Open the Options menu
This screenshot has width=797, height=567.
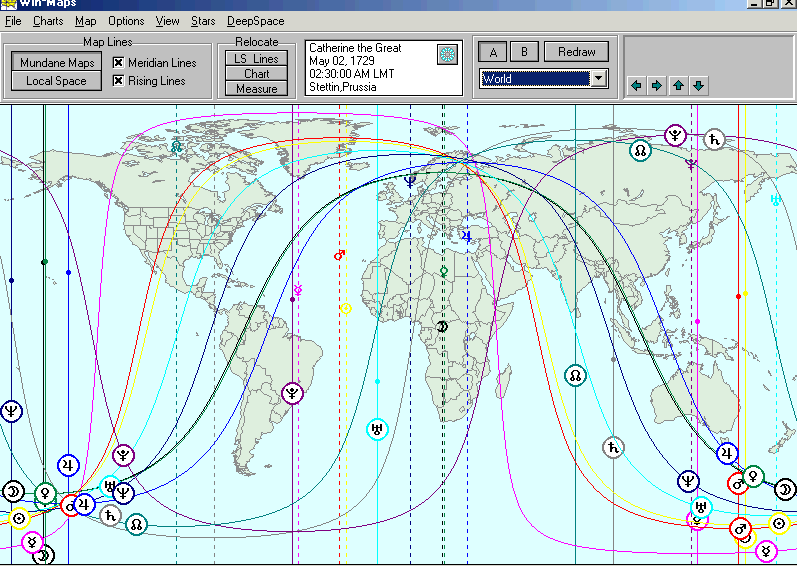click(126, 21)
